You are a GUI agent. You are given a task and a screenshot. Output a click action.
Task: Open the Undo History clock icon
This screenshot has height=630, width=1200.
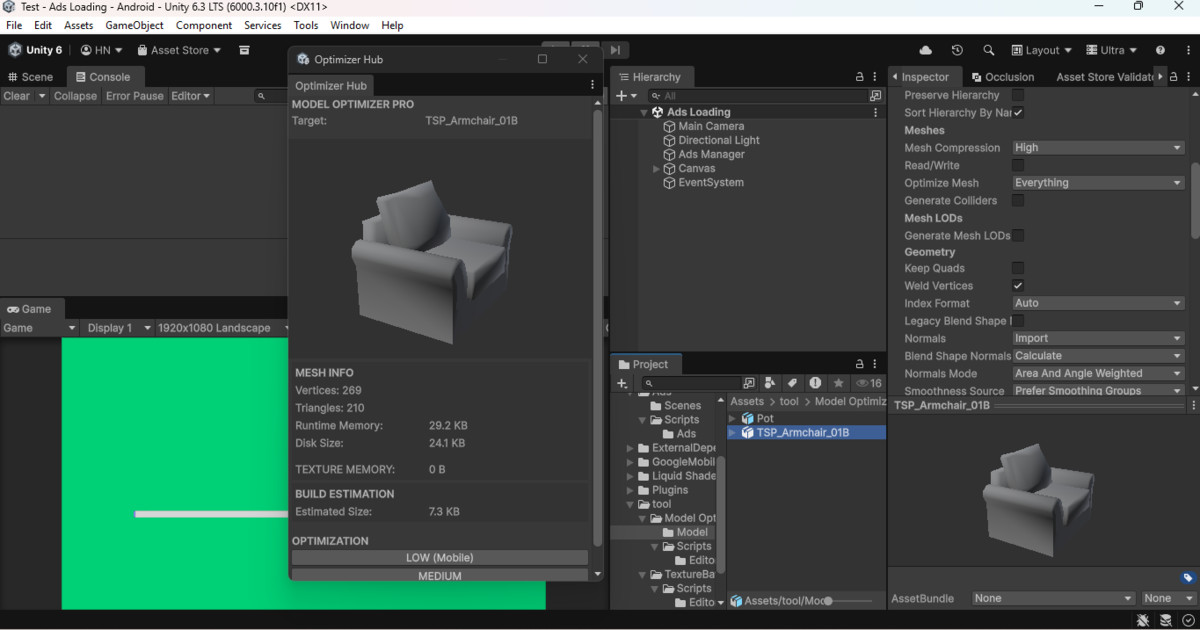tap(957, 50)
